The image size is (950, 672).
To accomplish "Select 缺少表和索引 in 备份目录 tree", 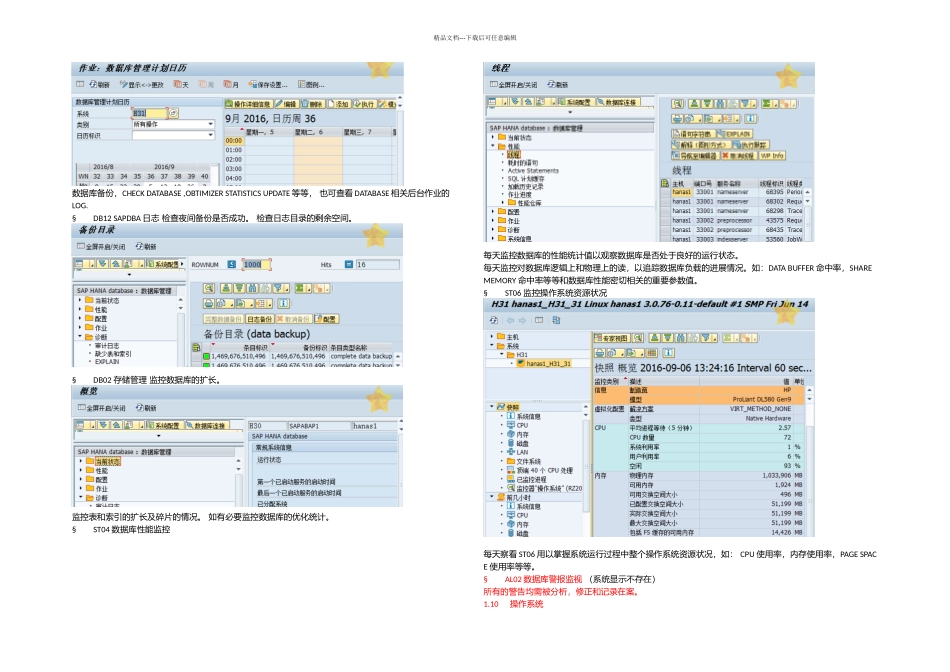I will (113, 353).
